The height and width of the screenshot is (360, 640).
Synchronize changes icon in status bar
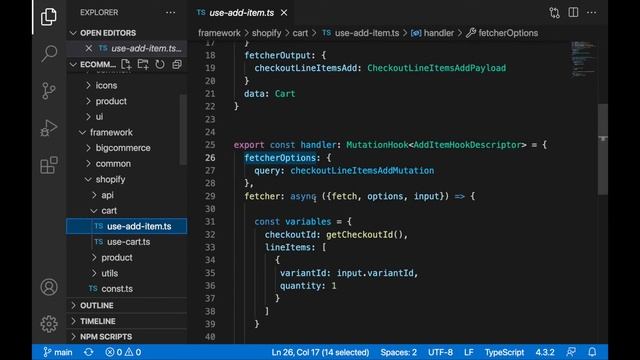pyautogui.click(x=89, y=352)
